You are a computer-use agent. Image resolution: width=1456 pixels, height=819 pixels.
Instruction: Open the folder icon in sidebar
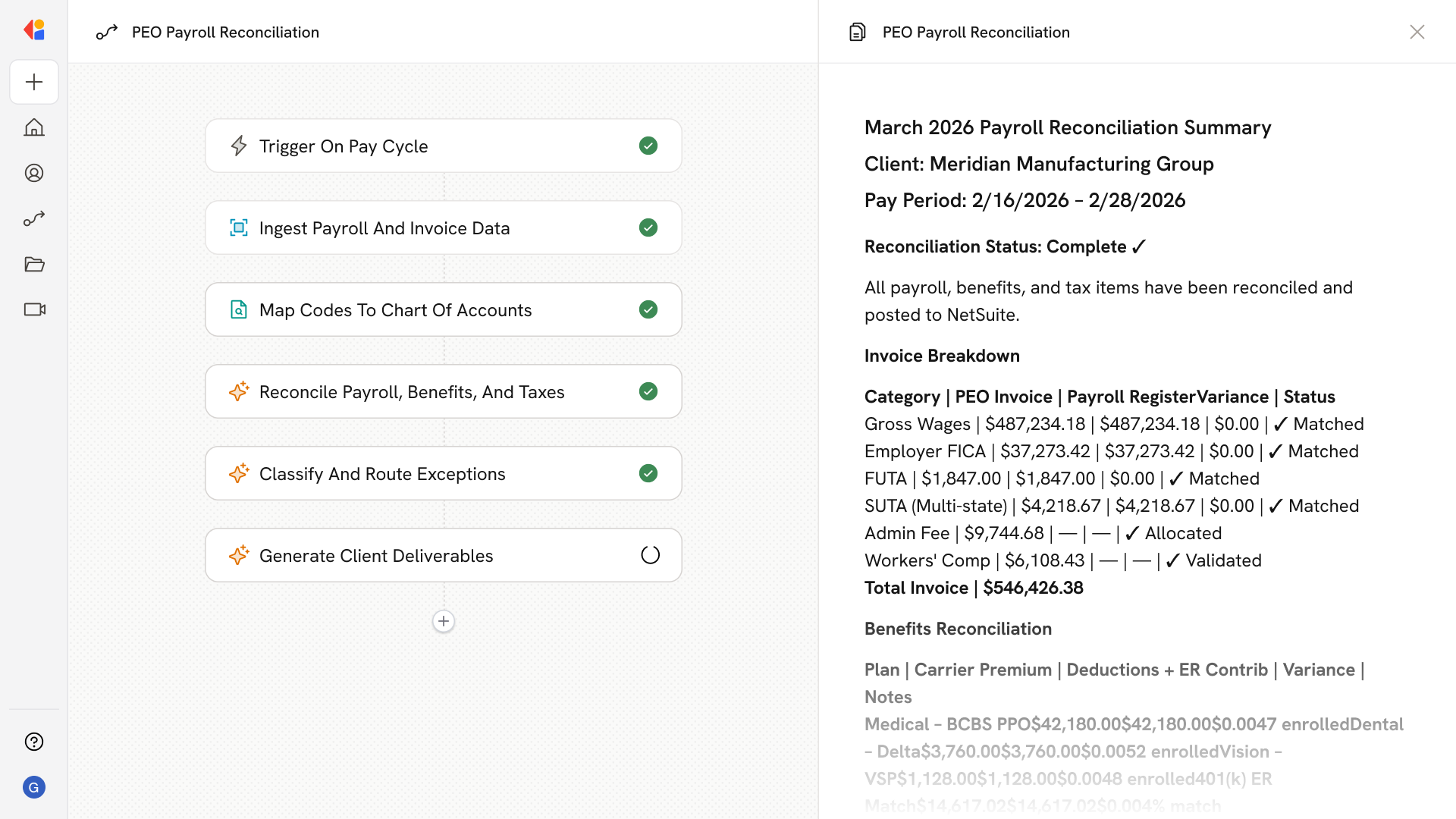click(34, 264)
